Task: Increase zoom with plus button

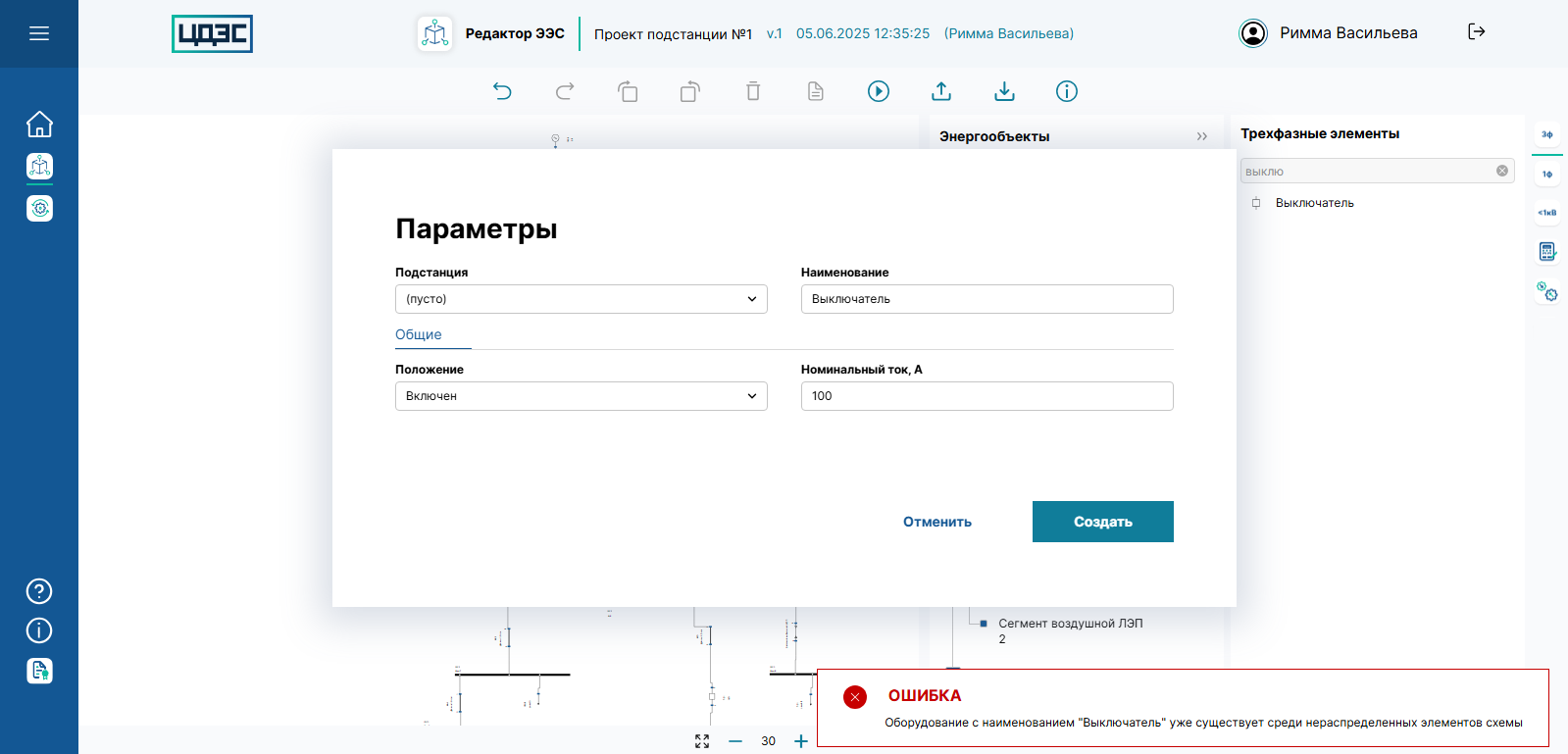Action: click(801, 741)
